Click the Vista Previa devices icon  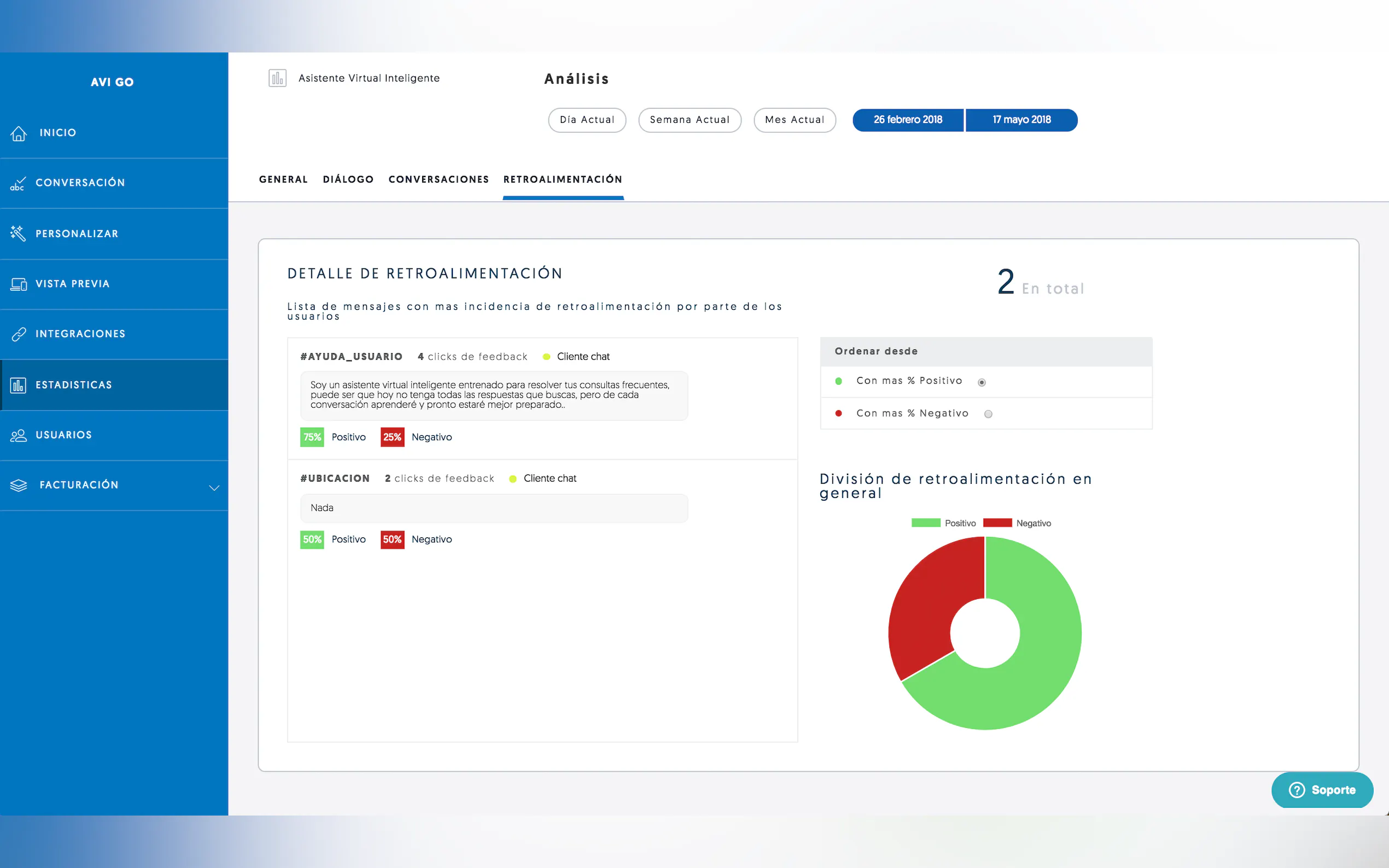(19, 284)
